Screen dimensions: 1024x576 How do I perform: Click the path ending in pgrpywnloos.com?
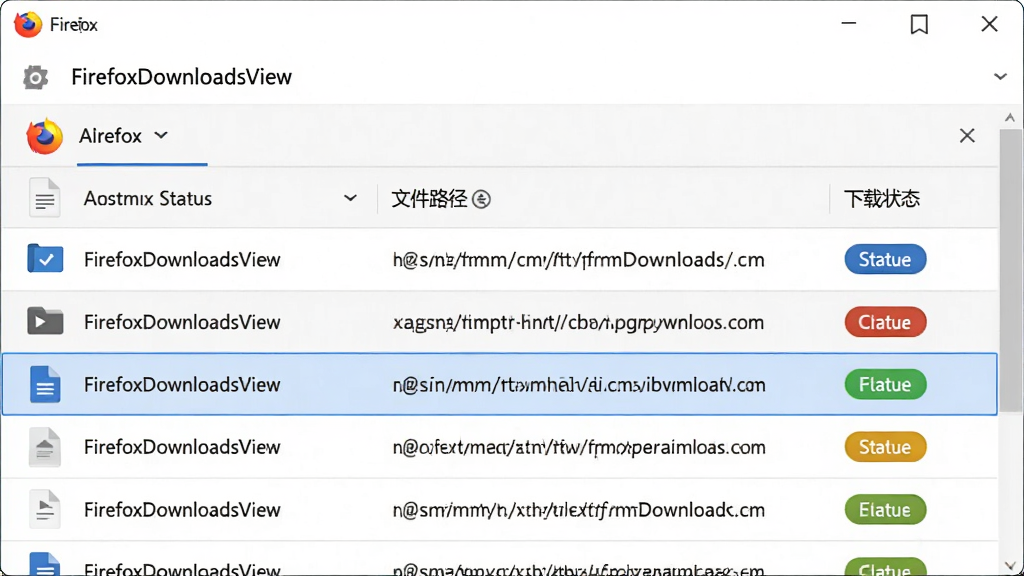578,323
